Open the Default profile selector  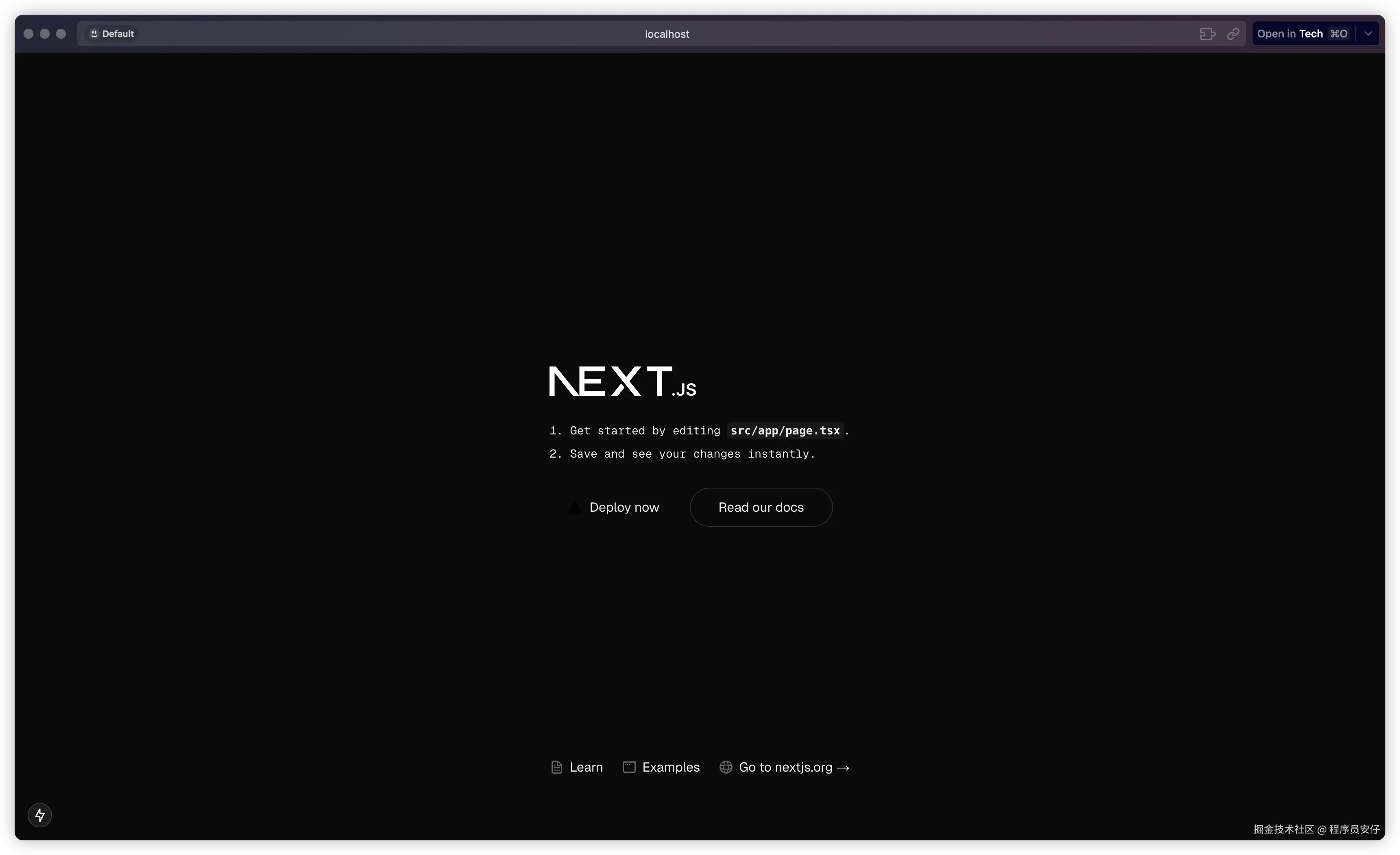click(x=113, y=33)
